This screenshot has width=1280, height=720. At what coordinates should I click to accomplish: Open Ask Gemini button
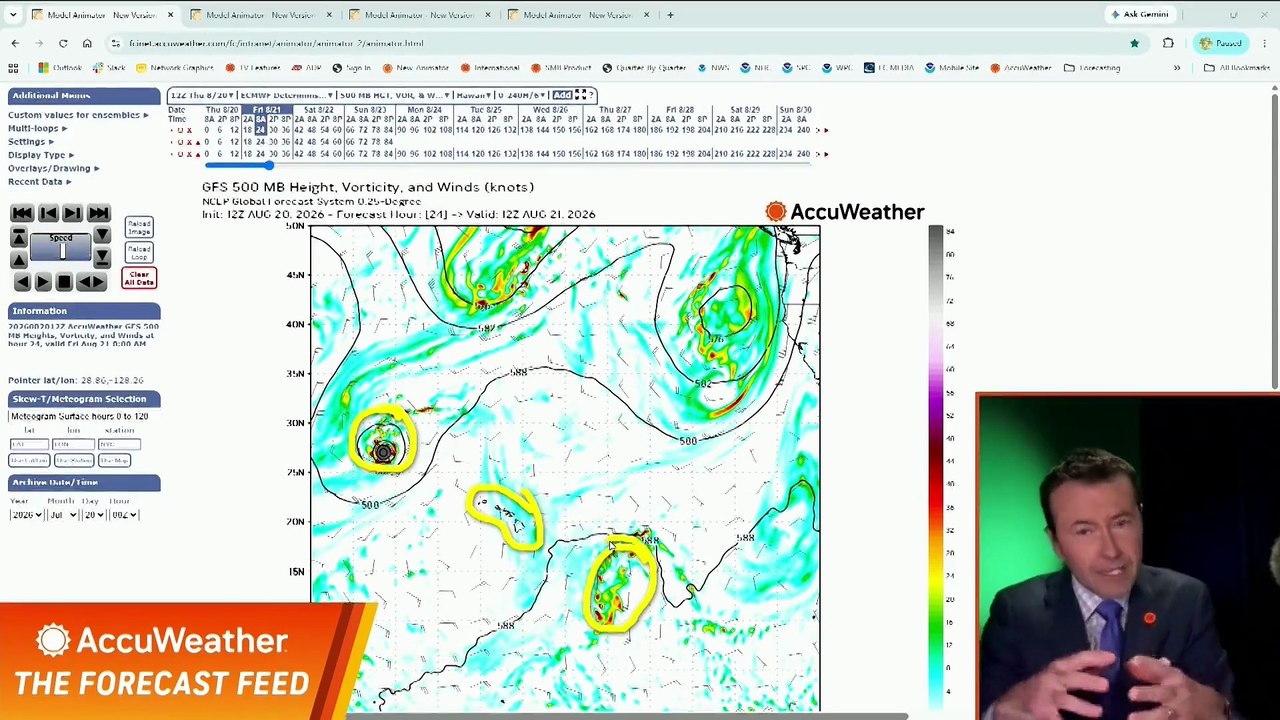[x=1139, y=14]
